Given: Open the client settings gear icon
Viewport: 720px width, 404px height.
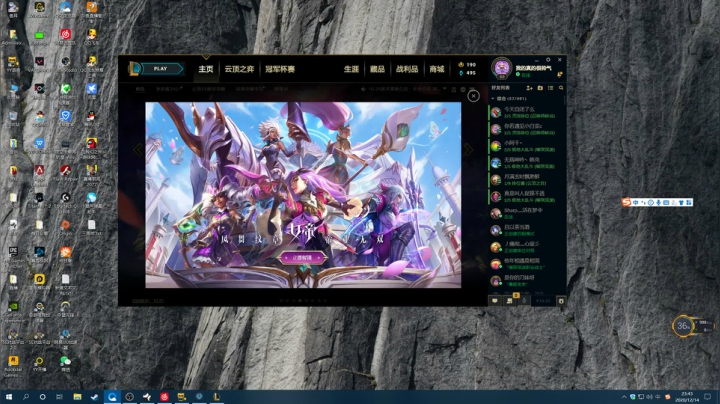Looking at the screenshot, I should pyautogui.click(x=548, y=60).
